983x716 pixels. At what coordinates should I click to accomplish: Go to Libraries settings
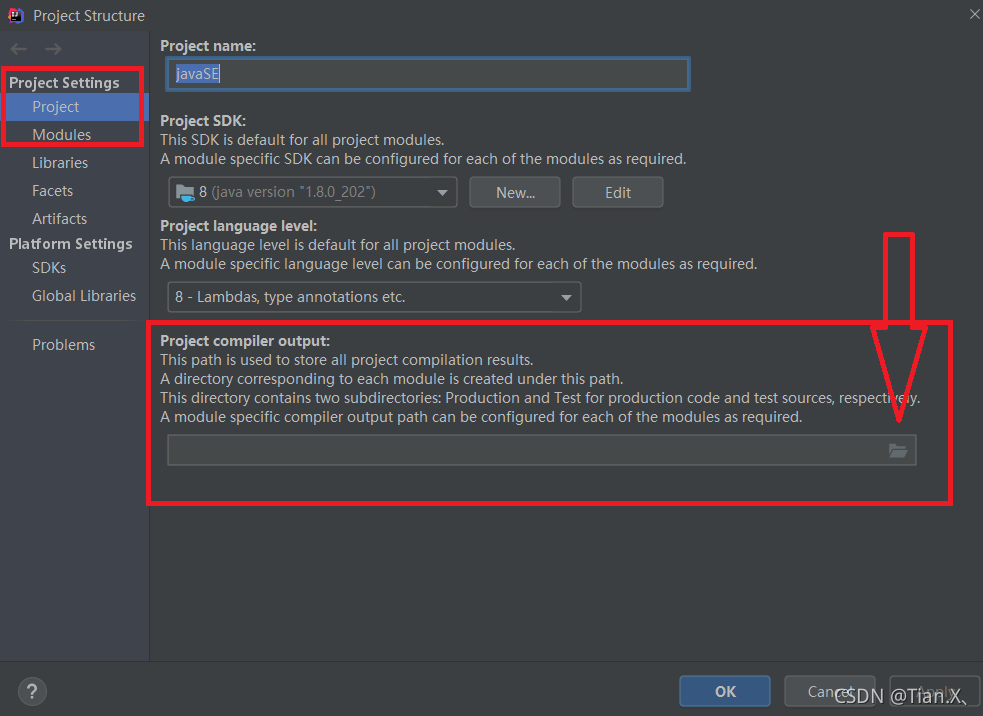[60, 163]
